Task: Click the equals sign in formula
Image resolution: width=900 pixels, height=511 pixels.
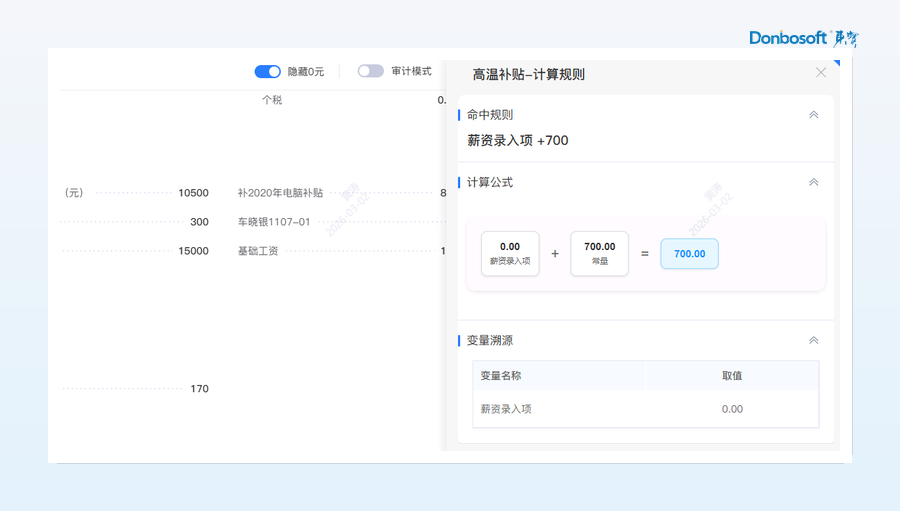Action: [645, 253]
